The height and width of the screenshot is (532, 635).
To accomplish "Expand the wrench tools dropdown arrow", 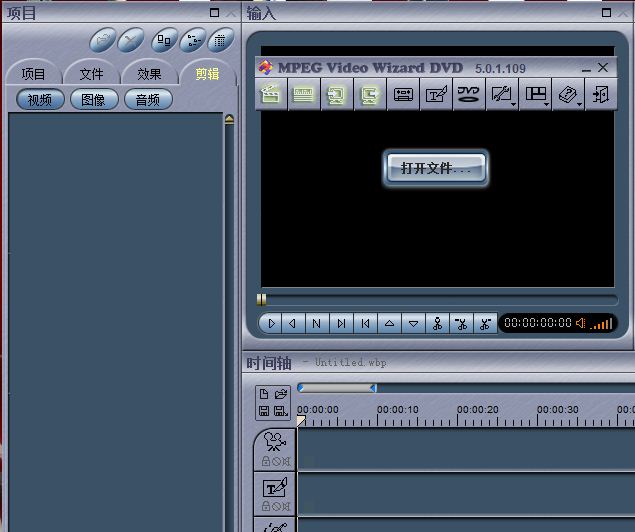I will (x=514, y=104).
